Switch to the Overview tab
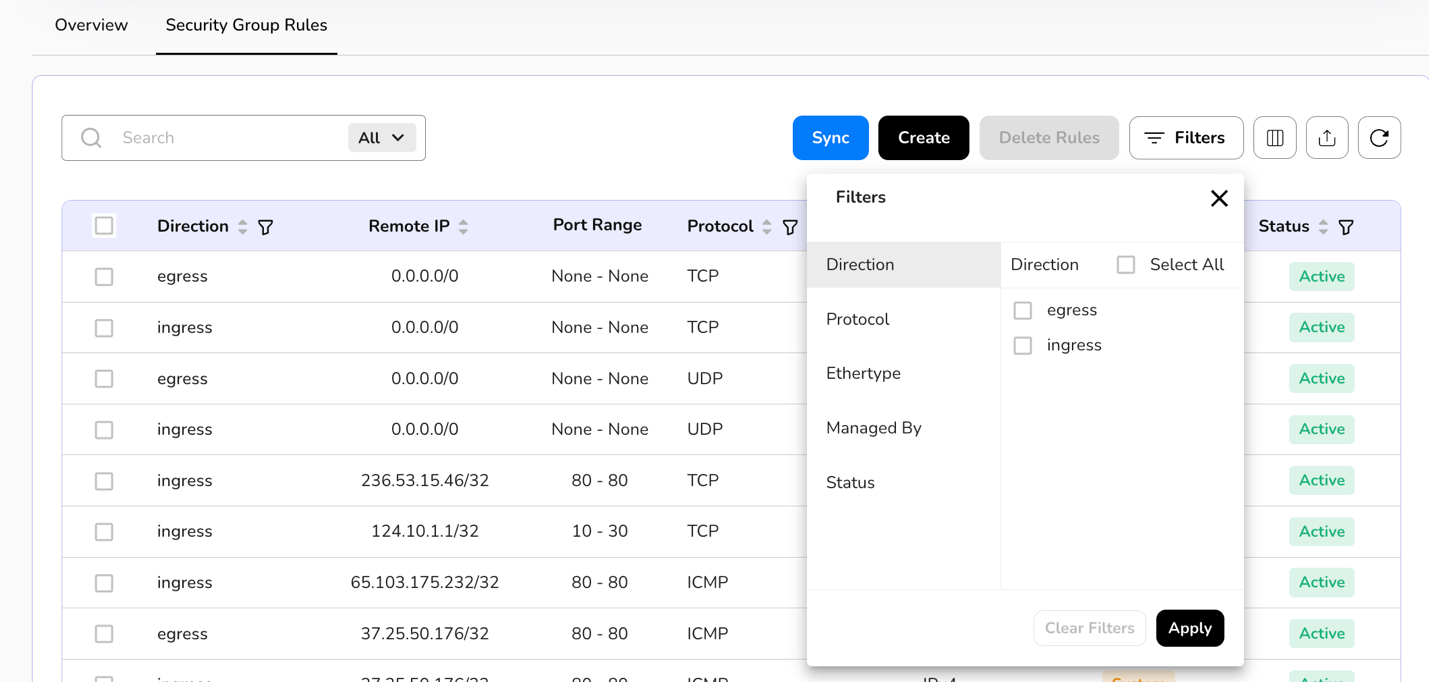Image resolution: width=1429 pixels, height=682 pixels. click(x=91, y=25)
